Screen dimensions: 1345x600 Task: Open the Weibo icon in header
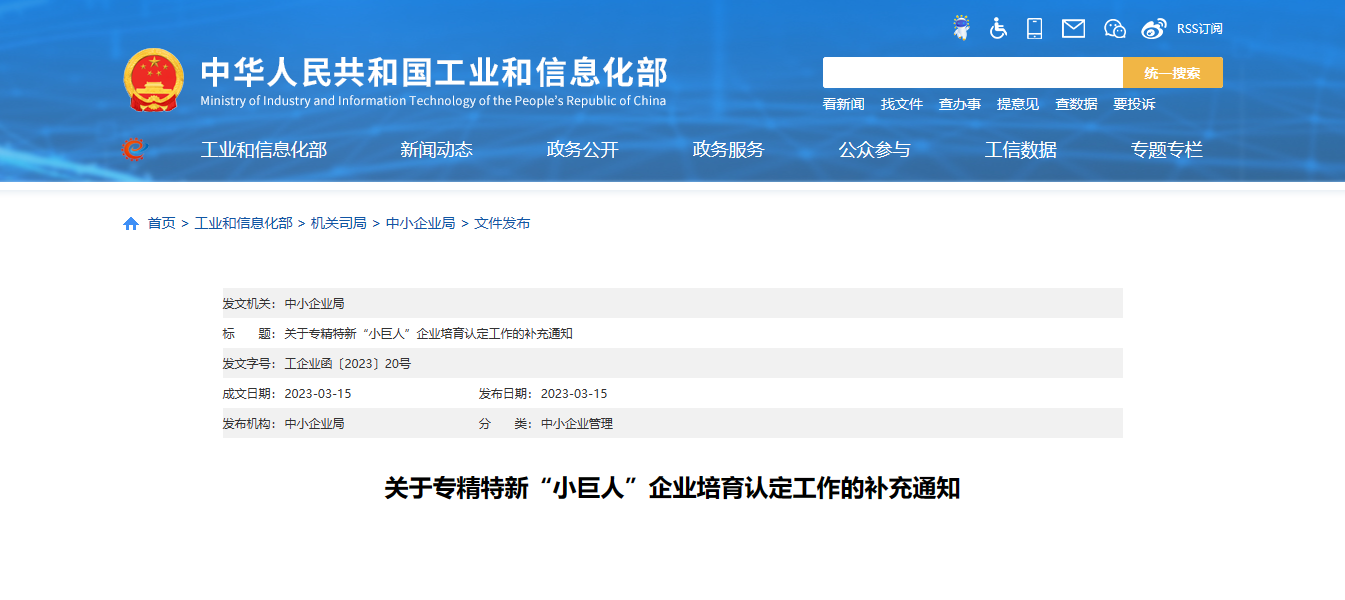1154,28
